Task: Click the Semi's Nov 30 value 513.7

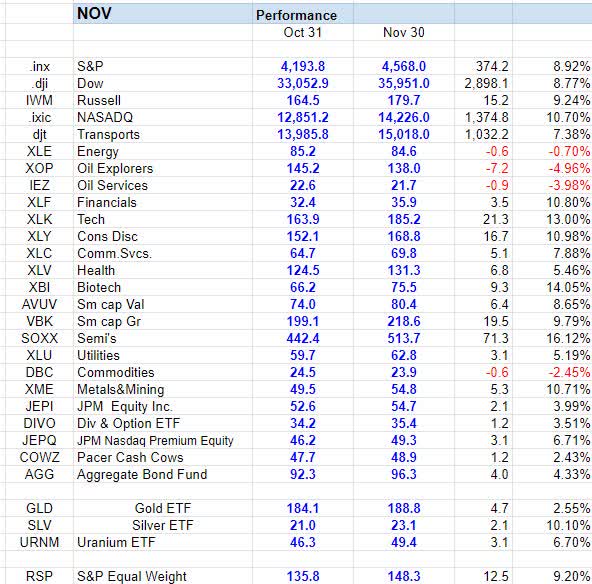Action: click(x=404, y=338)
